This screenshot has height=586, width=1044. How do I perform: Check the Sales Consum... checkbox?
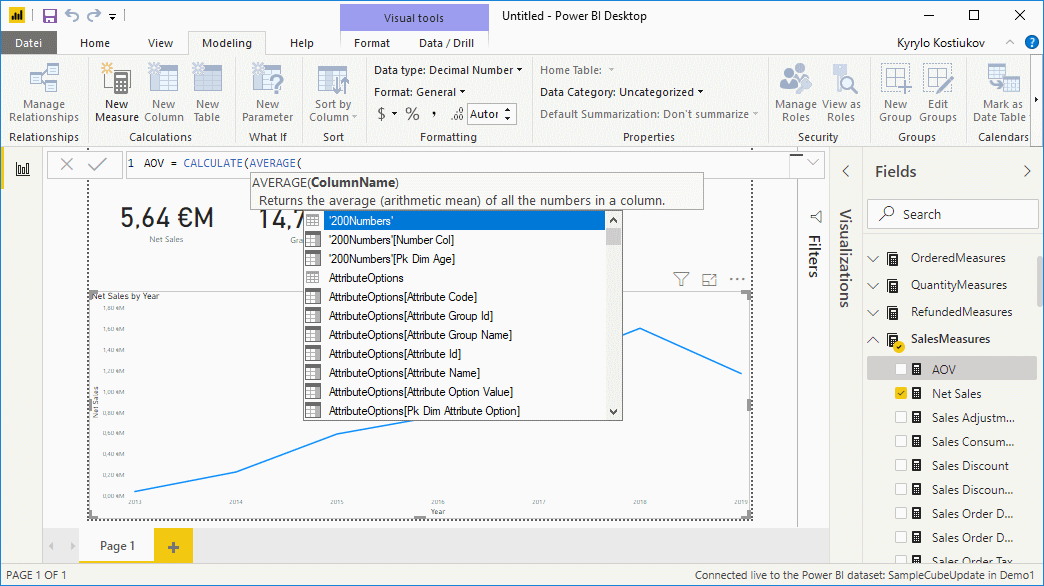coord(901,441)
